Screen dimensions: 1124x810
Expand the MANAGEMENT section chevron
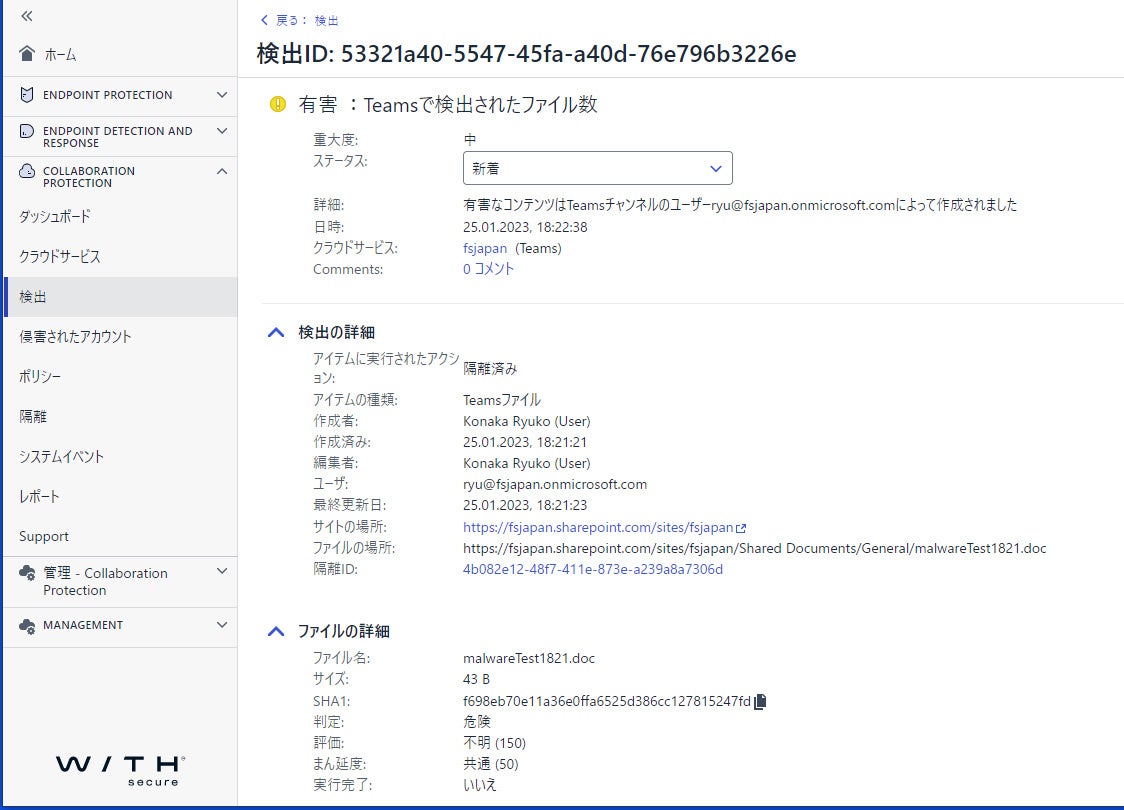click(222, 625)
